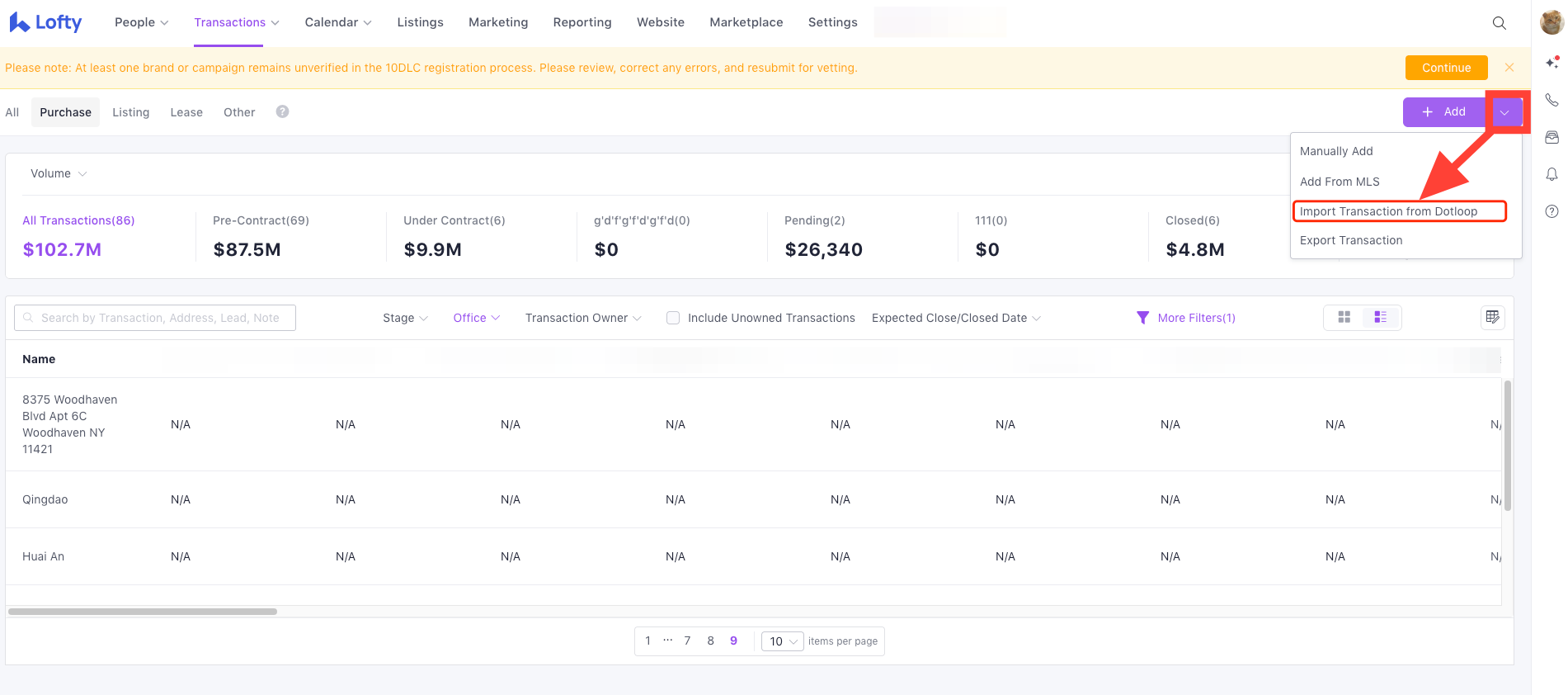Expand the Stage filter dropdown
The height and width of the screenshot is (695, 1568).
(405, 318)
